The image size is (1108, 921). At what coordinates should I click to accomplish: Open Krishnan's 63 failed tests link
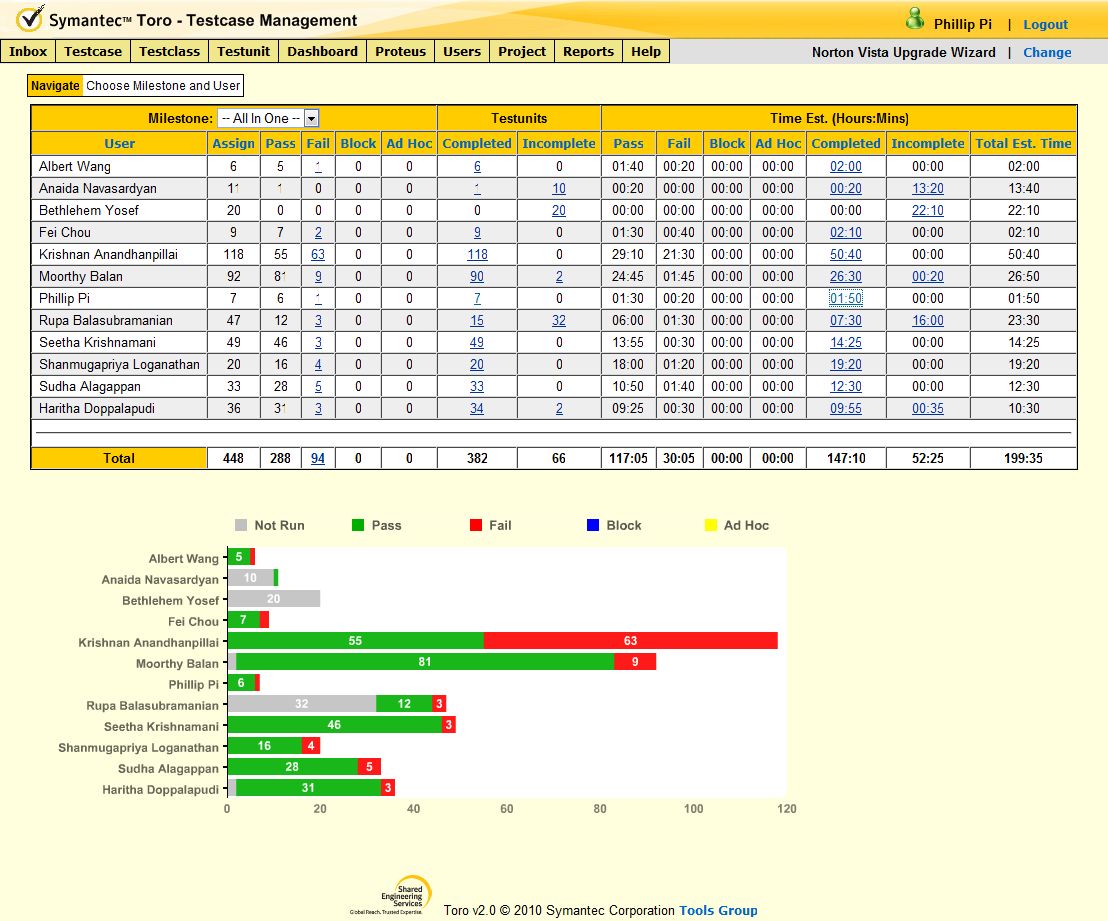[x=318, y=255]
